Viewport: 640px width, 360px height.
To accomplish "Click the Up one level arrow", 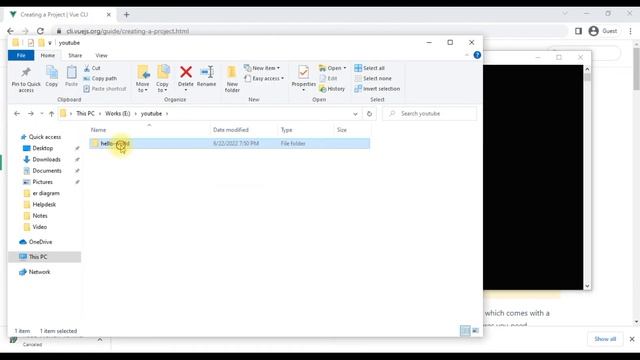I will [51, 113].
